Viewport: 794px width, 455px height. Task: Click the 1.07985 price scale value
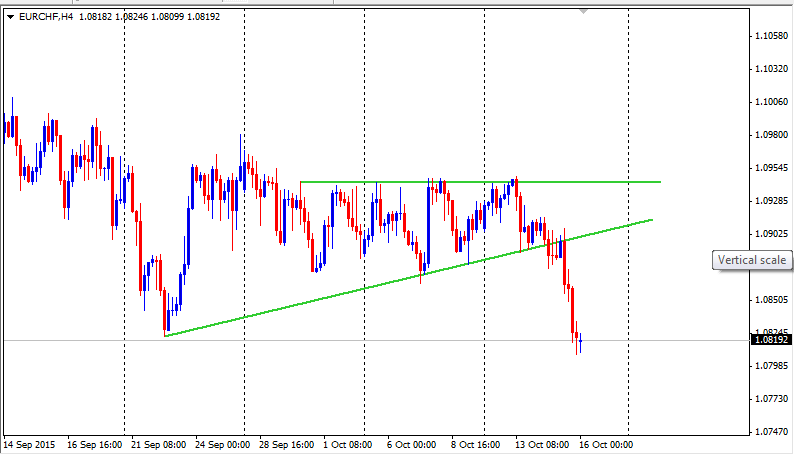pos(771,365)
